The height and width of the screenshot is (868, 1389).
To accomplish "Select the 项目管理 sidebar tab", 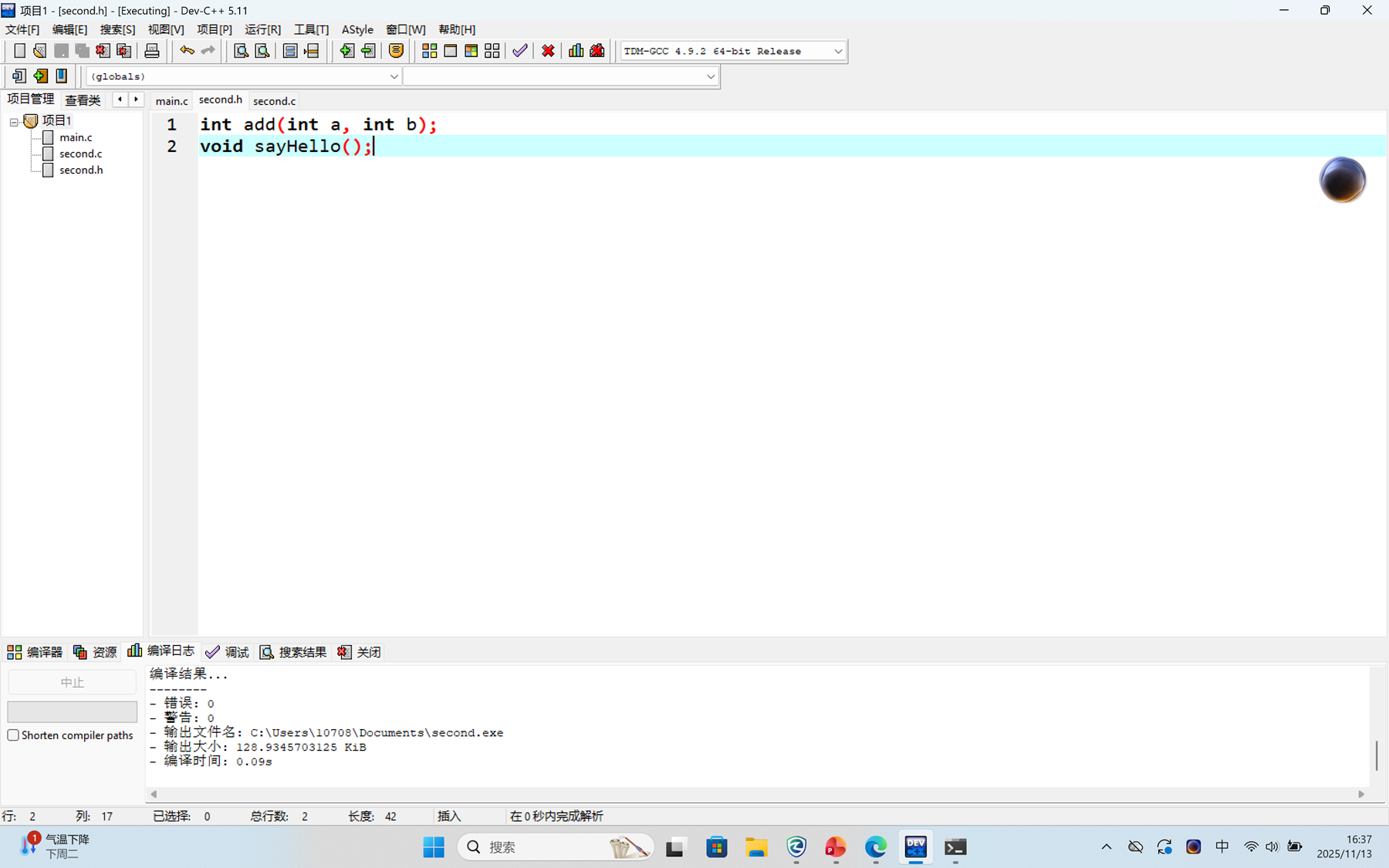I will tap(31, 99).
